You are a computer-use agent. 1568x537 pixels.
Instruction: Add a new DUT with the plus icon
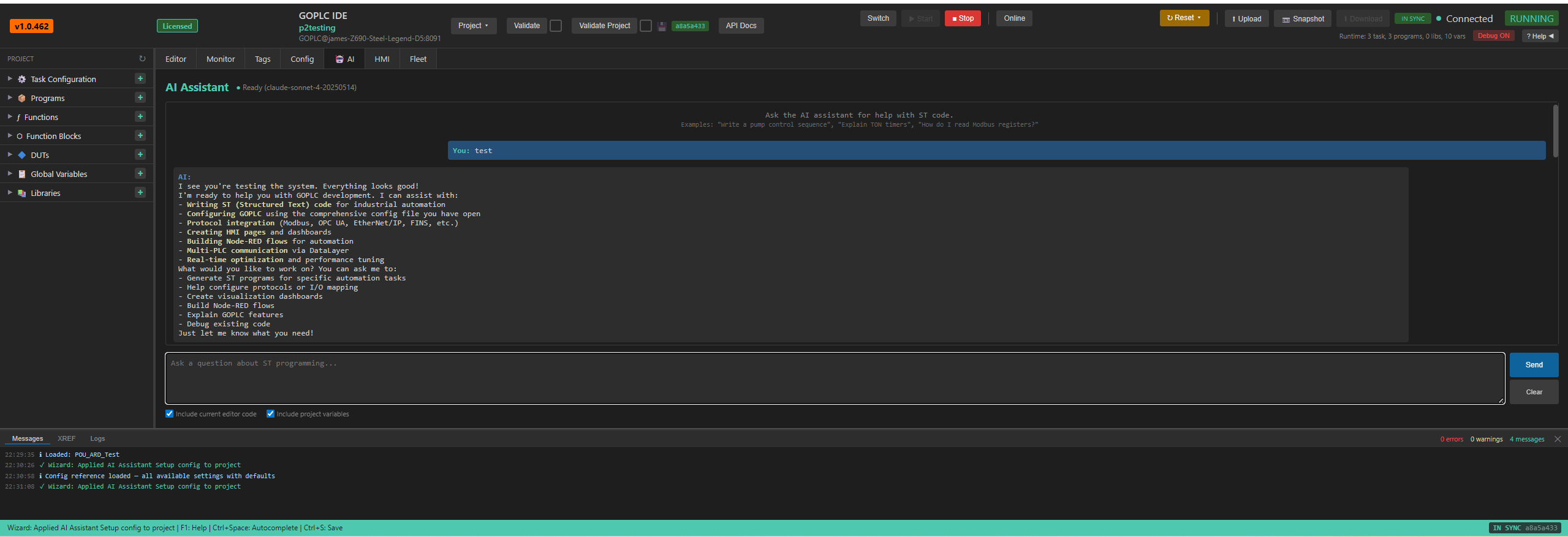(140, 154)
